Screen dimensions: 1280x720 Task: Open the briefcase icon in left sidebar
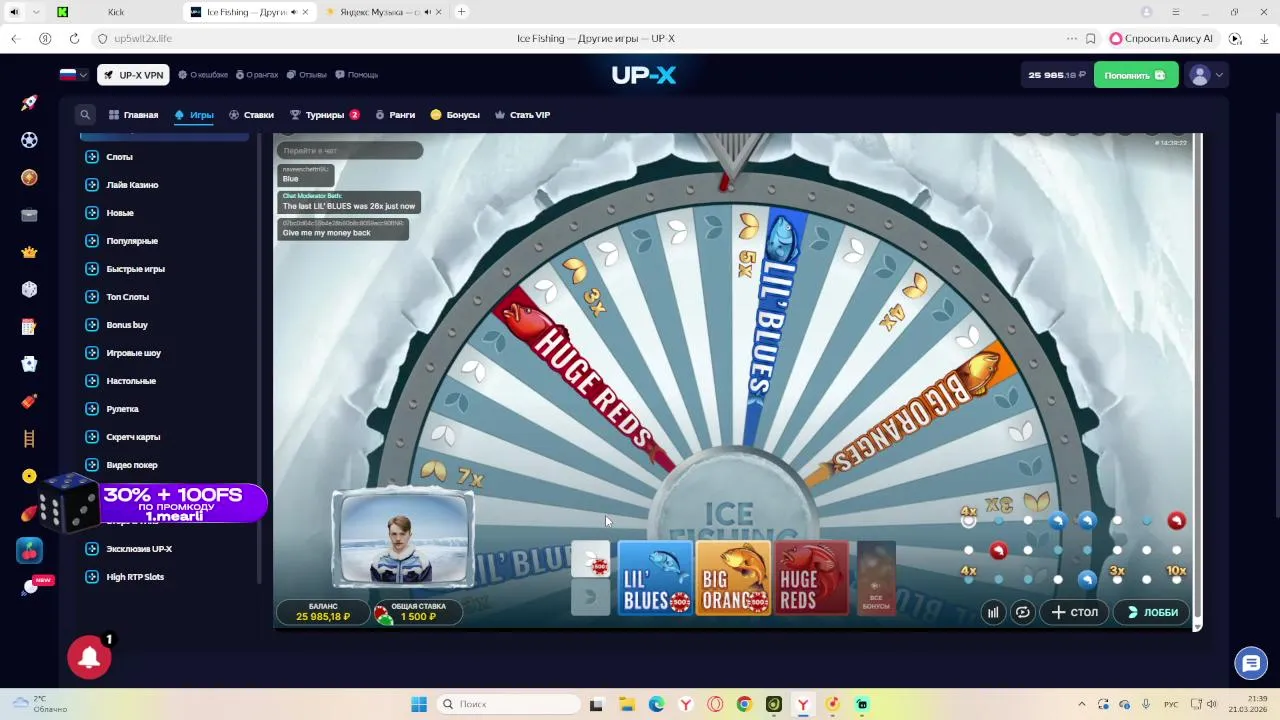coord(29,215)
